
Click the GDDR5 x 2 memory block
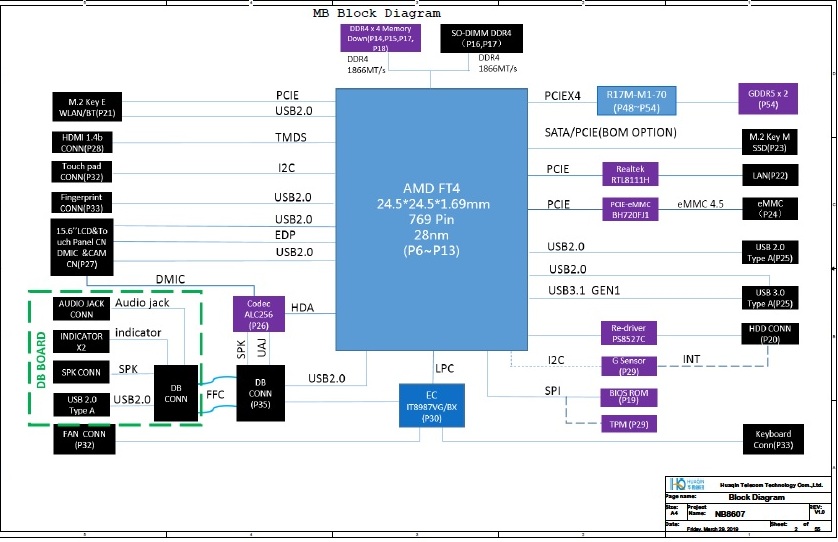click(769, 100)
